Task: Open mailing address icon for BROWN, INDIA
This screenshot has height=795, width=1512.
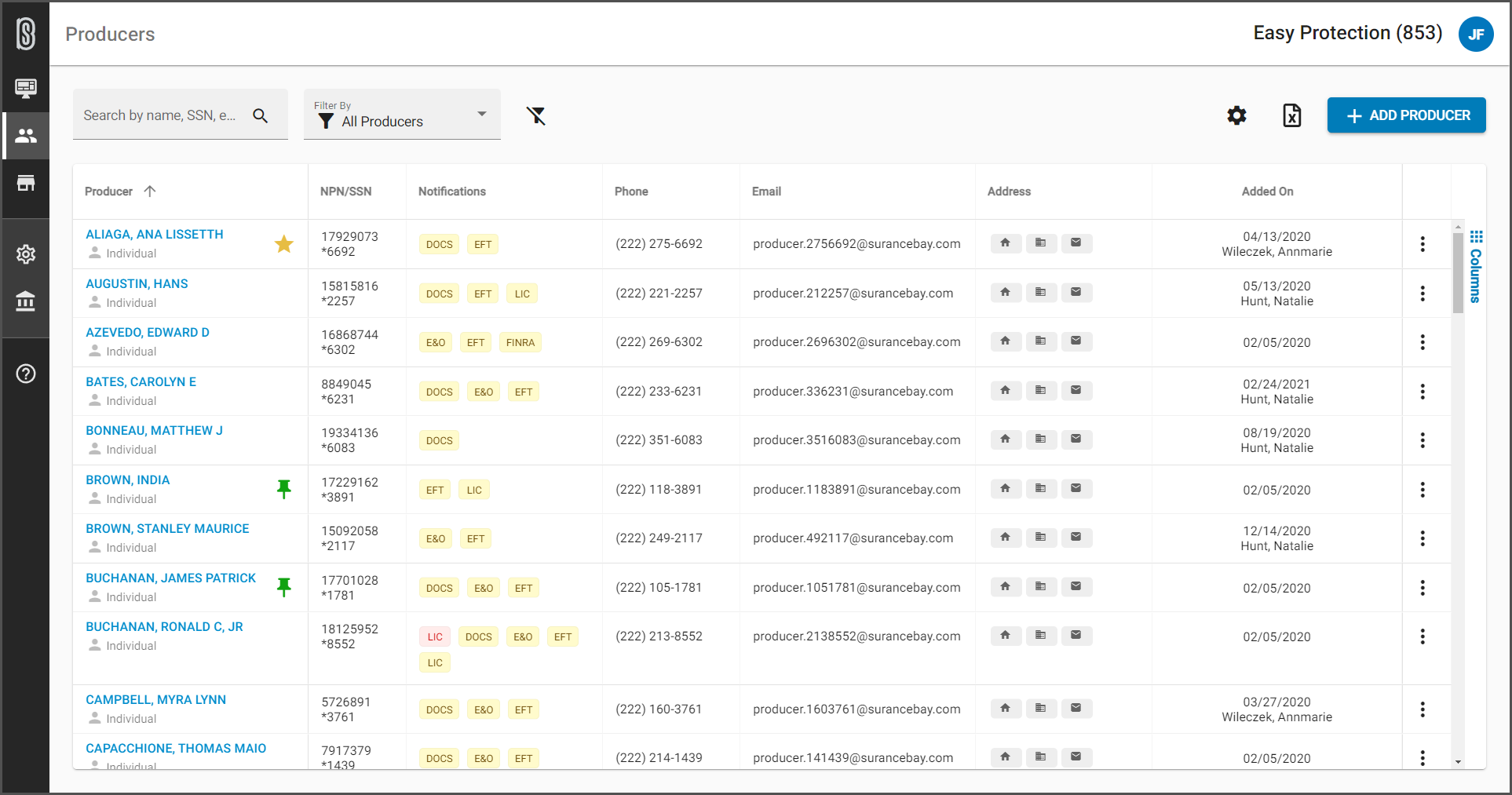Action: click(1076, 489)
